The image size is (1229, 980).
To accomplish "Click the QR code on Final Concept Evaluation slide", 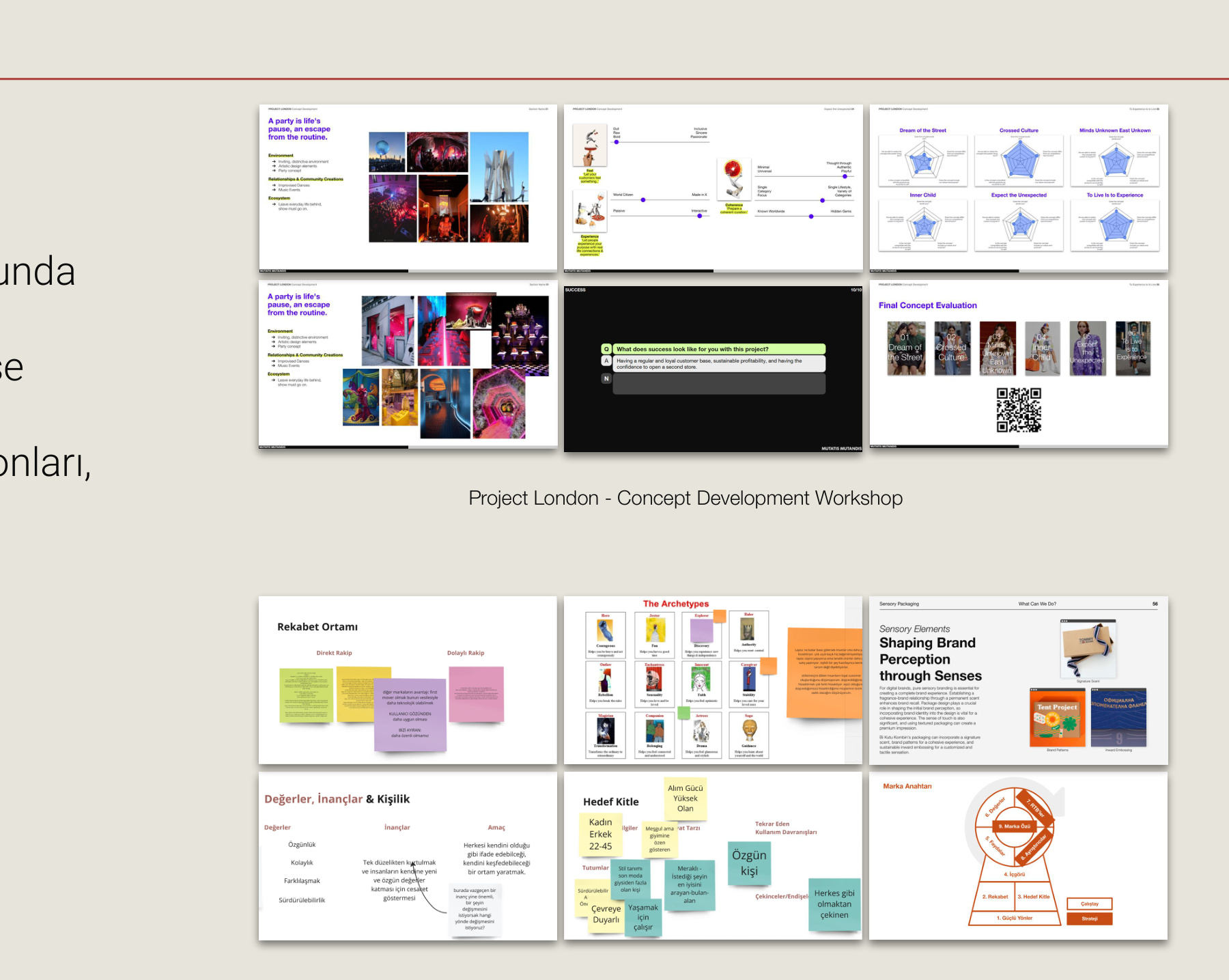I will point(1018,410).
